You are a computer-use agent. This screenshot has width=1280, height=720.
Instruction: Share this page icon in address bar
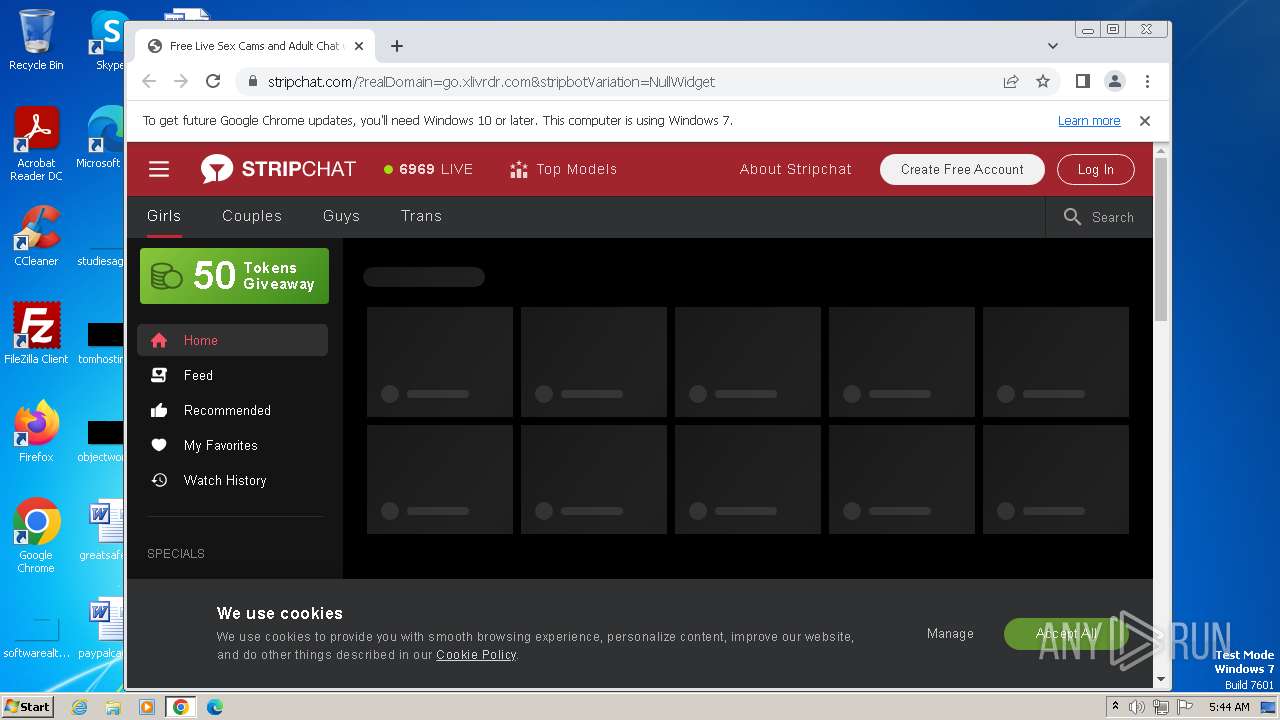tap(1011, 81)
